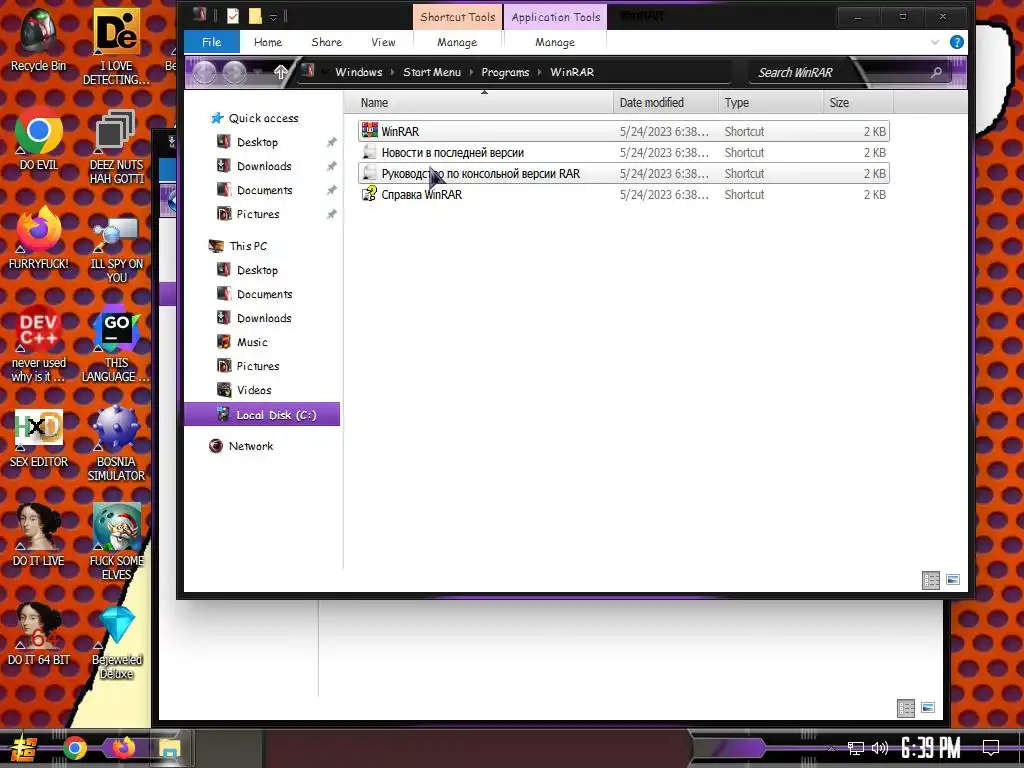Viewport: 1024px width, 768px height.
Task: Open Music folder under This PC
Action: [252, 342]
